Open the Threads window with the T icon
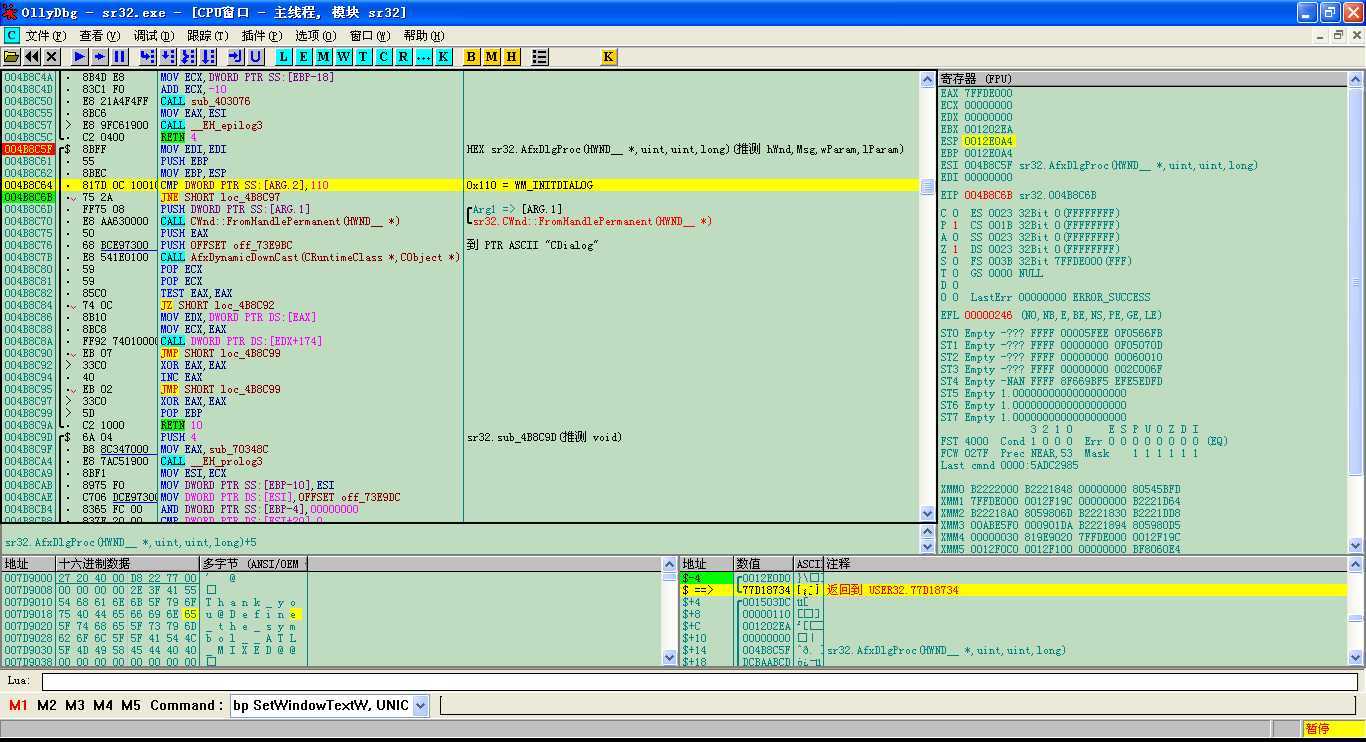The height and width of the screenshot is (742, 1366). [x=364, y=57]
